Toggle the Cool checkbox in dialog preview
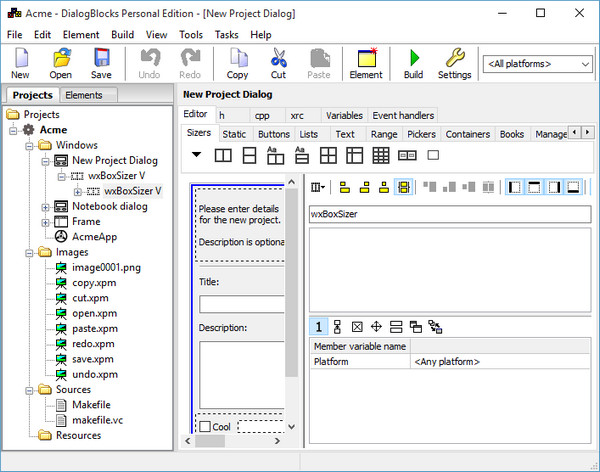Screen dimensions: 600x472 [x=206, y=427]
